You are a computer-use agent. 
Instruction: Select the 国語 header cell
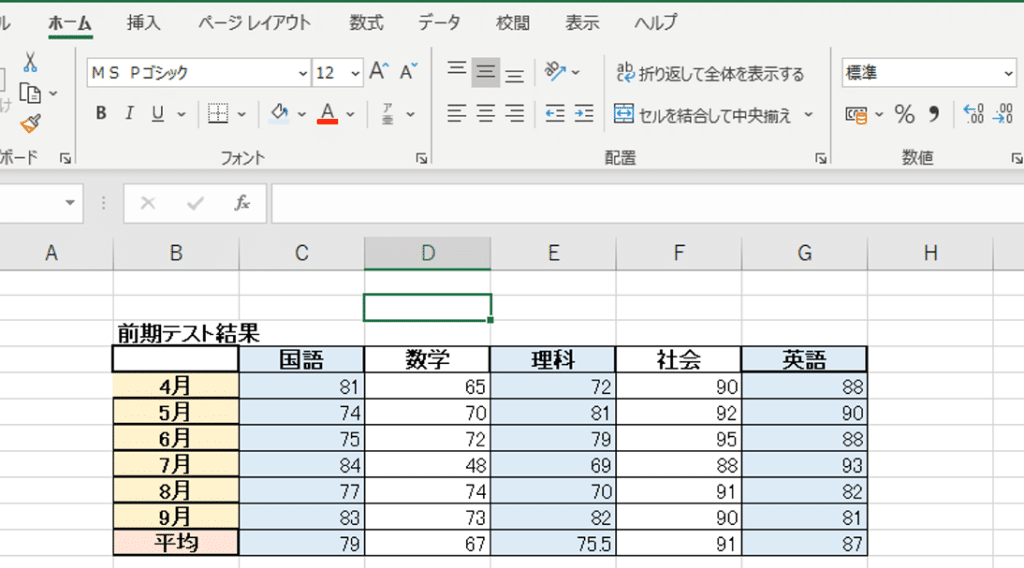point(302,360)
